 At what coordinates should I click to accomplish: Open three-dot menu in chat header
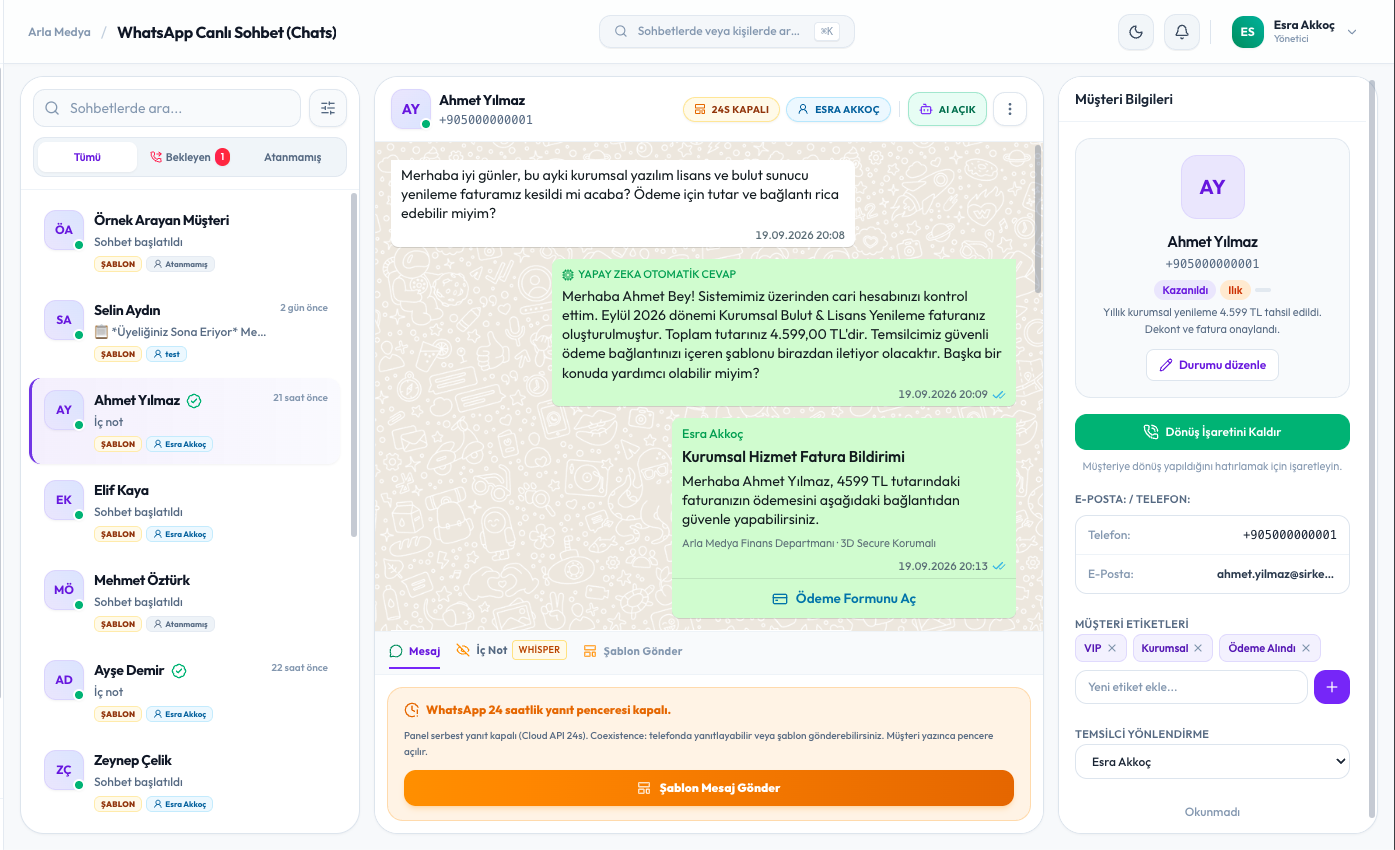[x=1010, y=109]
